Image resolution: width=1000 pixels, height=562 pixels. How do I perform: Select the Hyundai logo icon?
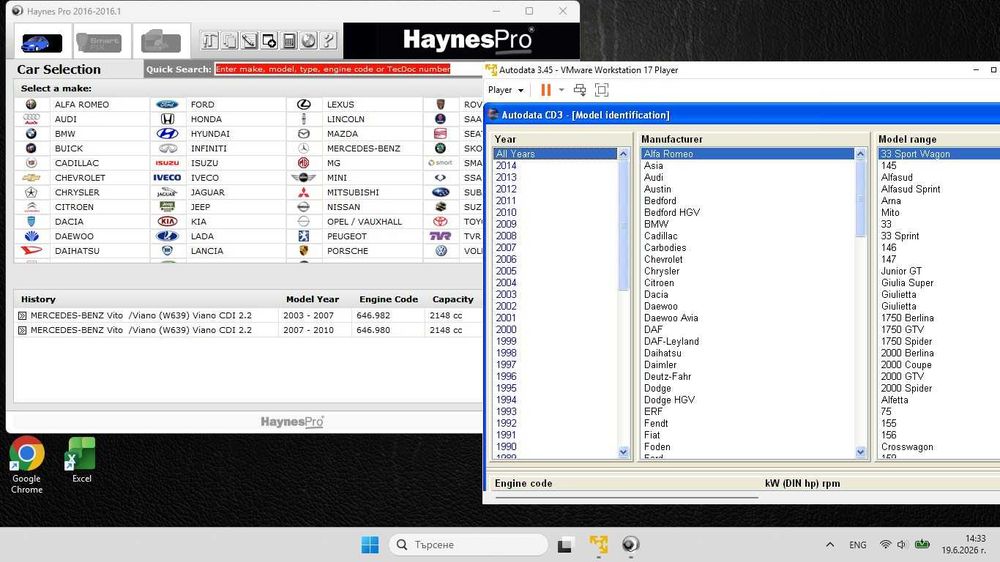167,133
